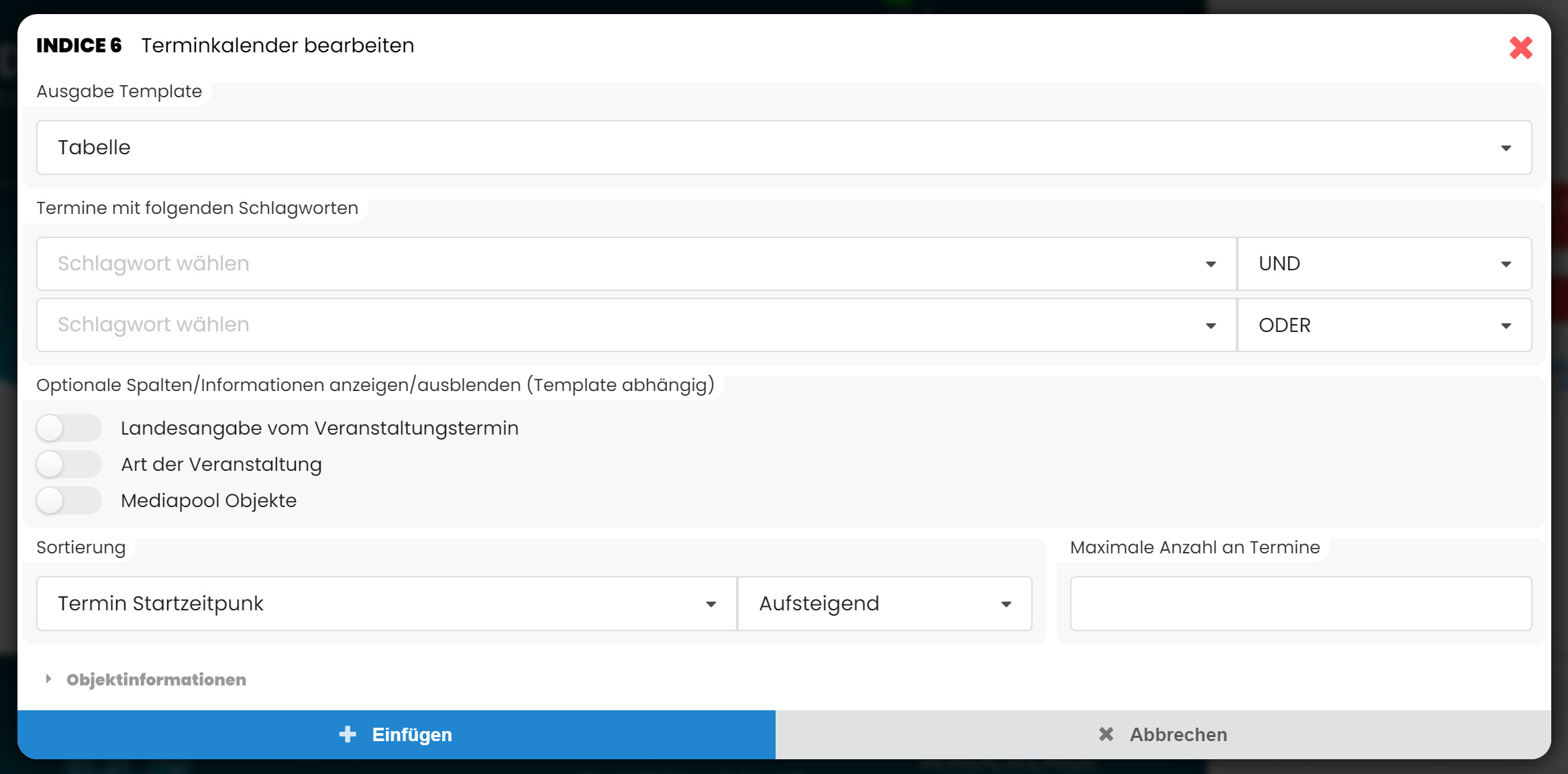Click caret arrow on ODER selector

1506,326
